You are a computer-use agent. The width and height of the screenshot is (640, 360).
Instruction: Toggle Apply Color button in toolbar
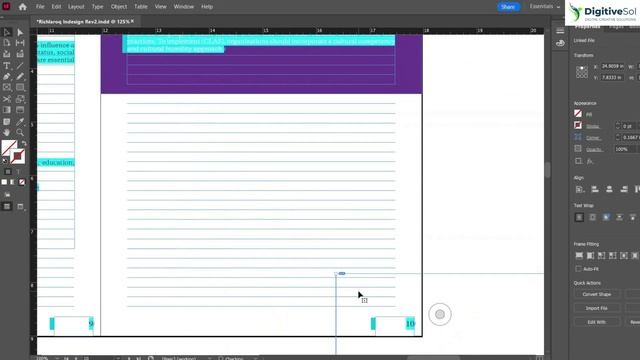(4, 182)
